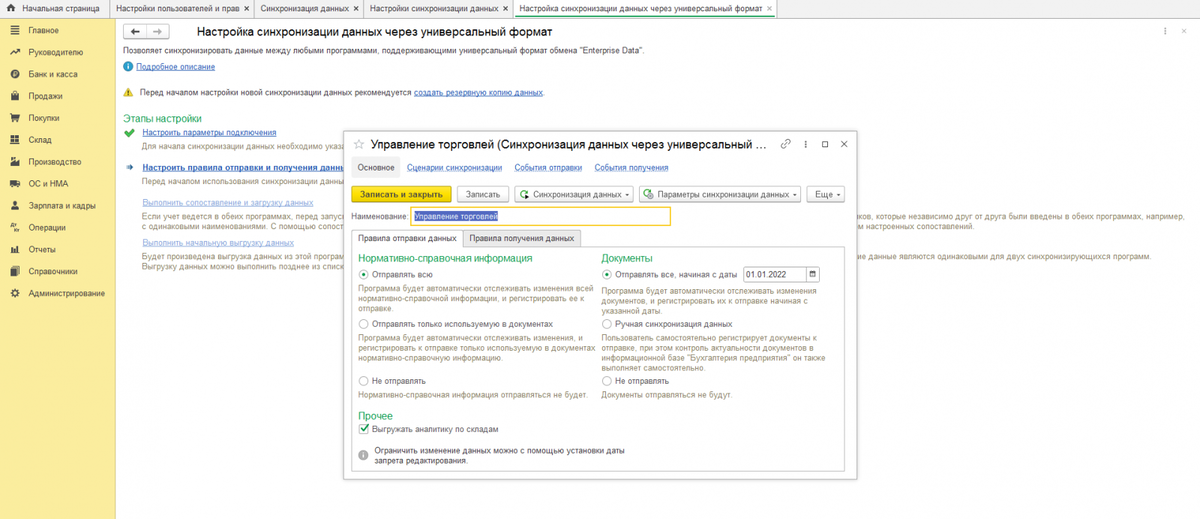The width and height of the screenshot is (1200, 519).
Task: Open the Банк и касса coin icon
Action: tap(15, 74)
